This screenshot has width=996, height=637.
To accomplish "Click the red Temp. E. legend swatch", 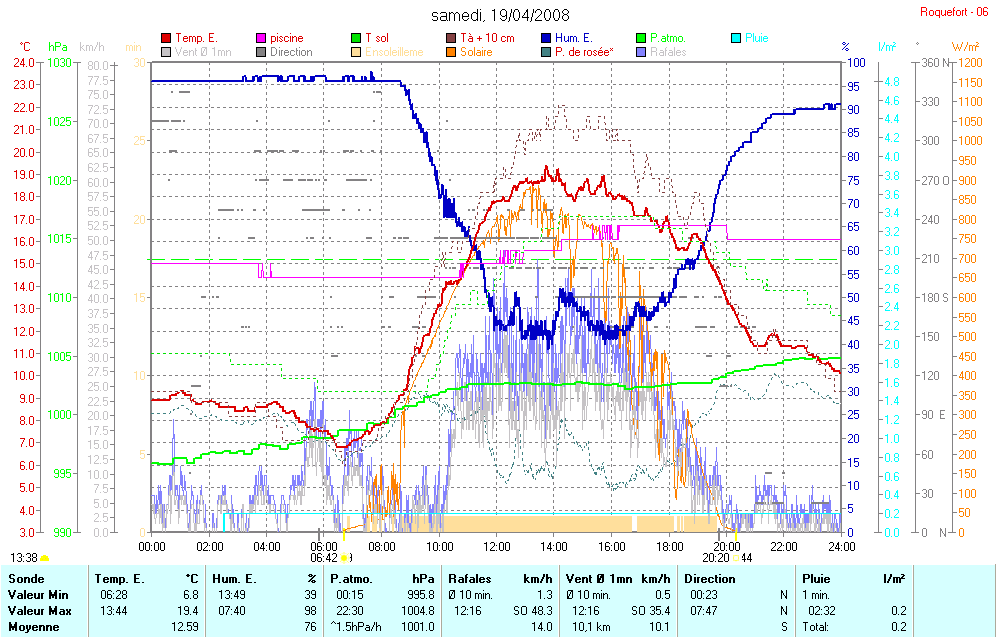I will point(166,38).
